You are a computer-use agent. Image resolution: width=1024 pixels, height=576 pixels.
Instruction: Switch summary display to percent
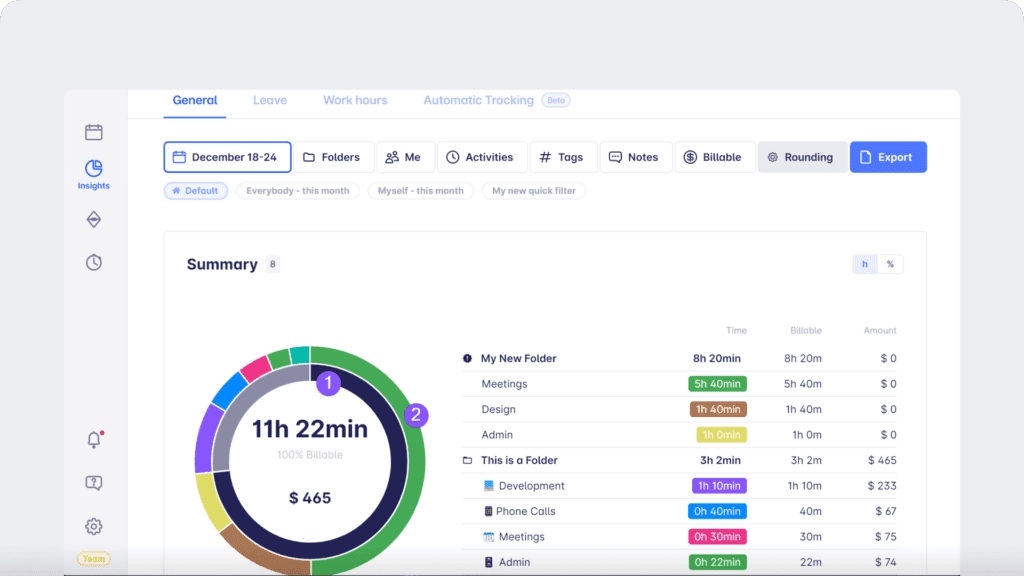[x=890, y=264]
